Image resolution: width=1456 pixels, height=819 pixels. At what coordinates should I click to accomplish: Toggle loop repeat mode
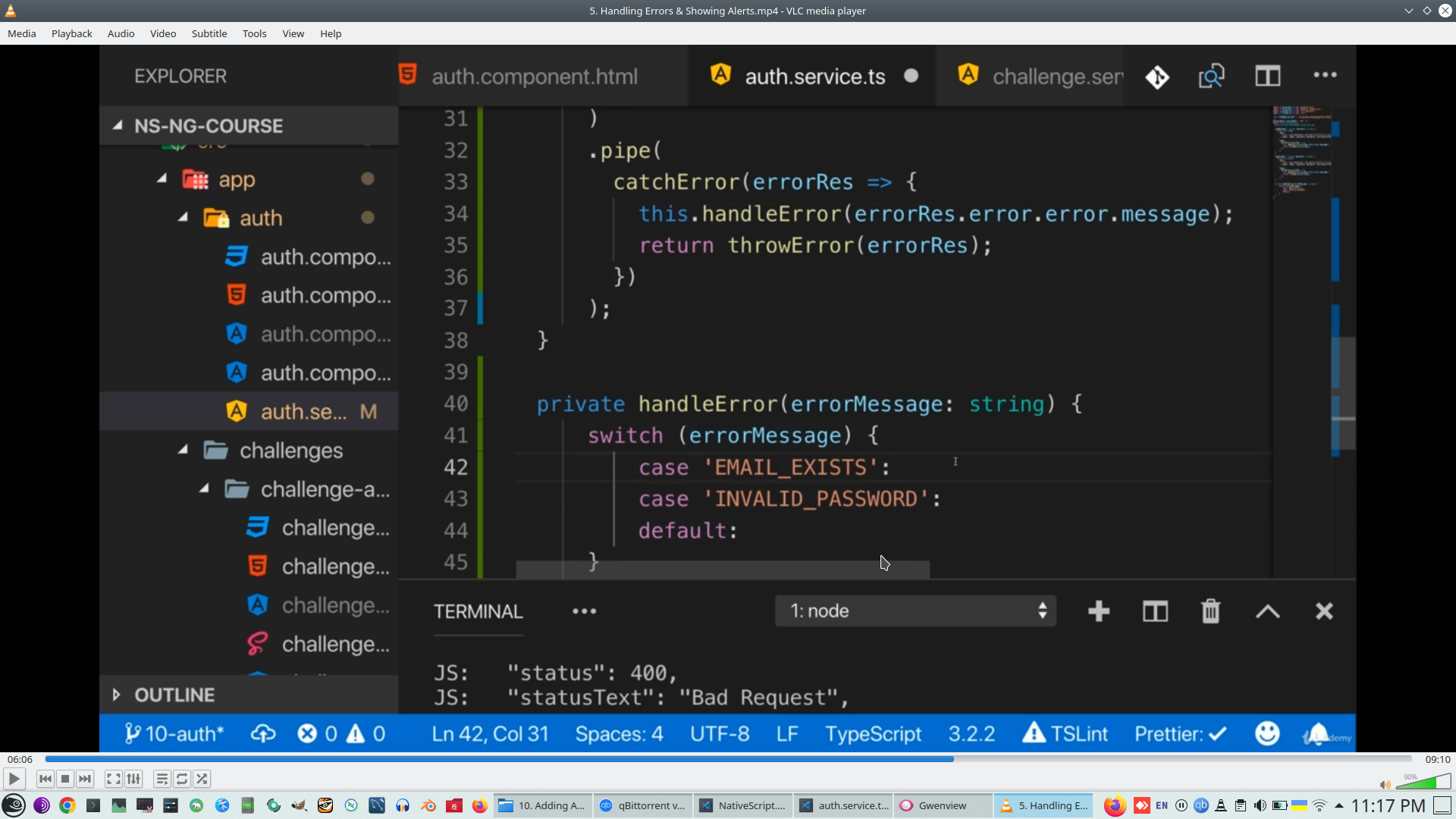click(182, 779)
